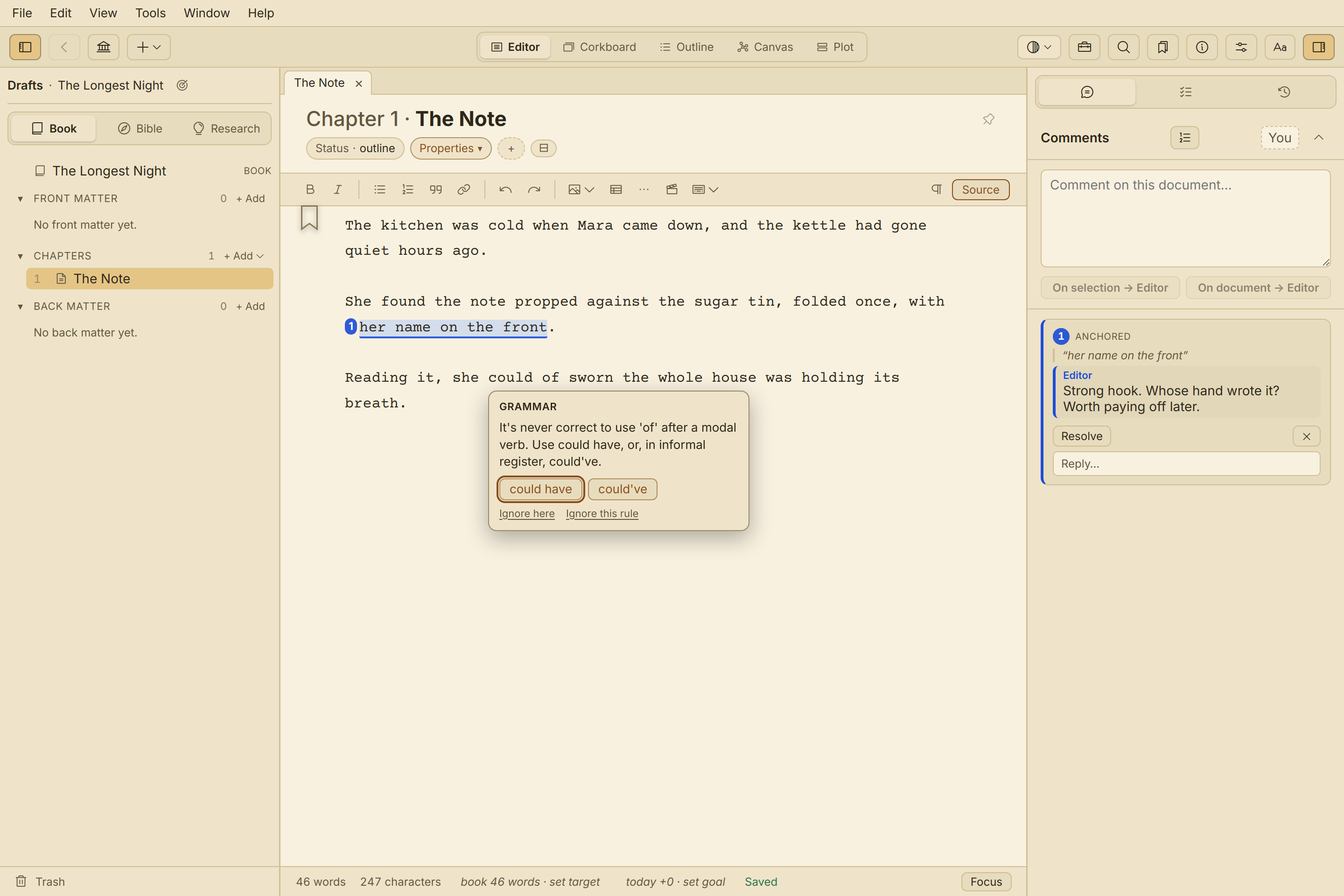Add a back matter item

pyautogui.click(x=250, y=306)
